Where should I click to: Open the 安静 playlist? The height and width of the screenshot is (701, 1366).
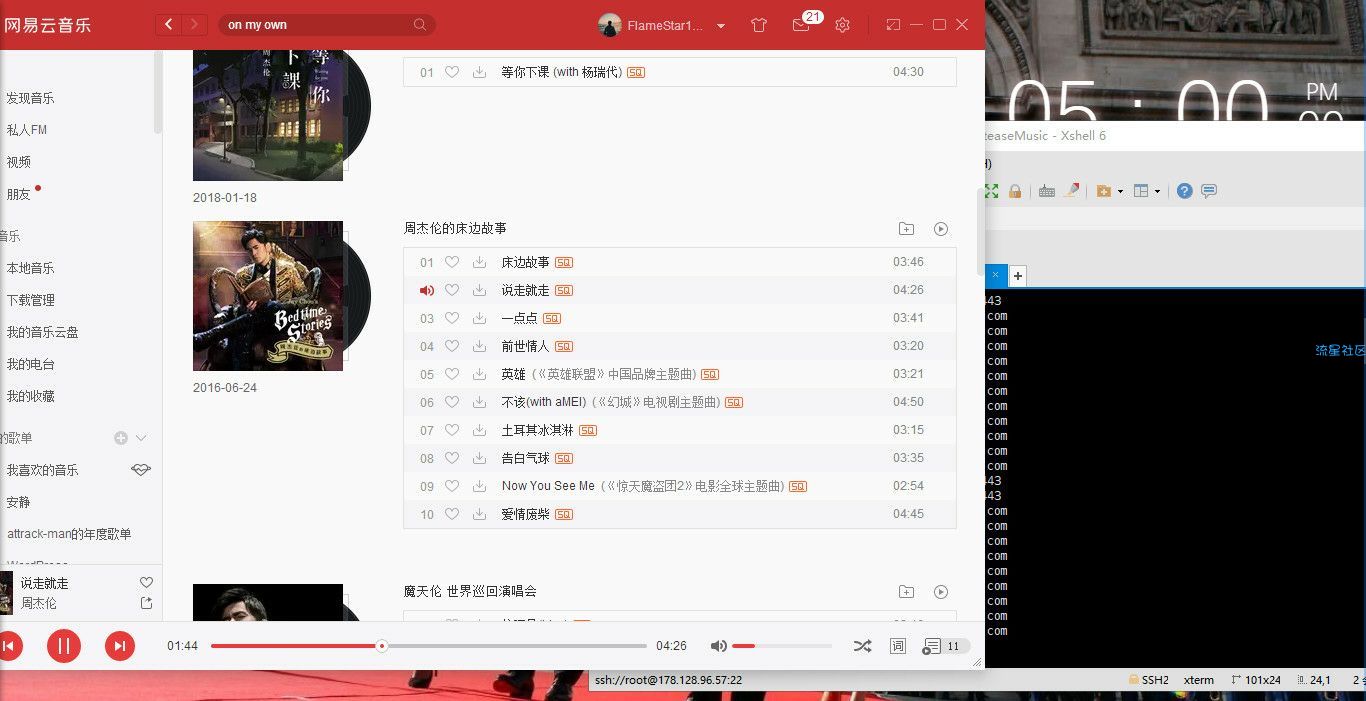point(18,502)
